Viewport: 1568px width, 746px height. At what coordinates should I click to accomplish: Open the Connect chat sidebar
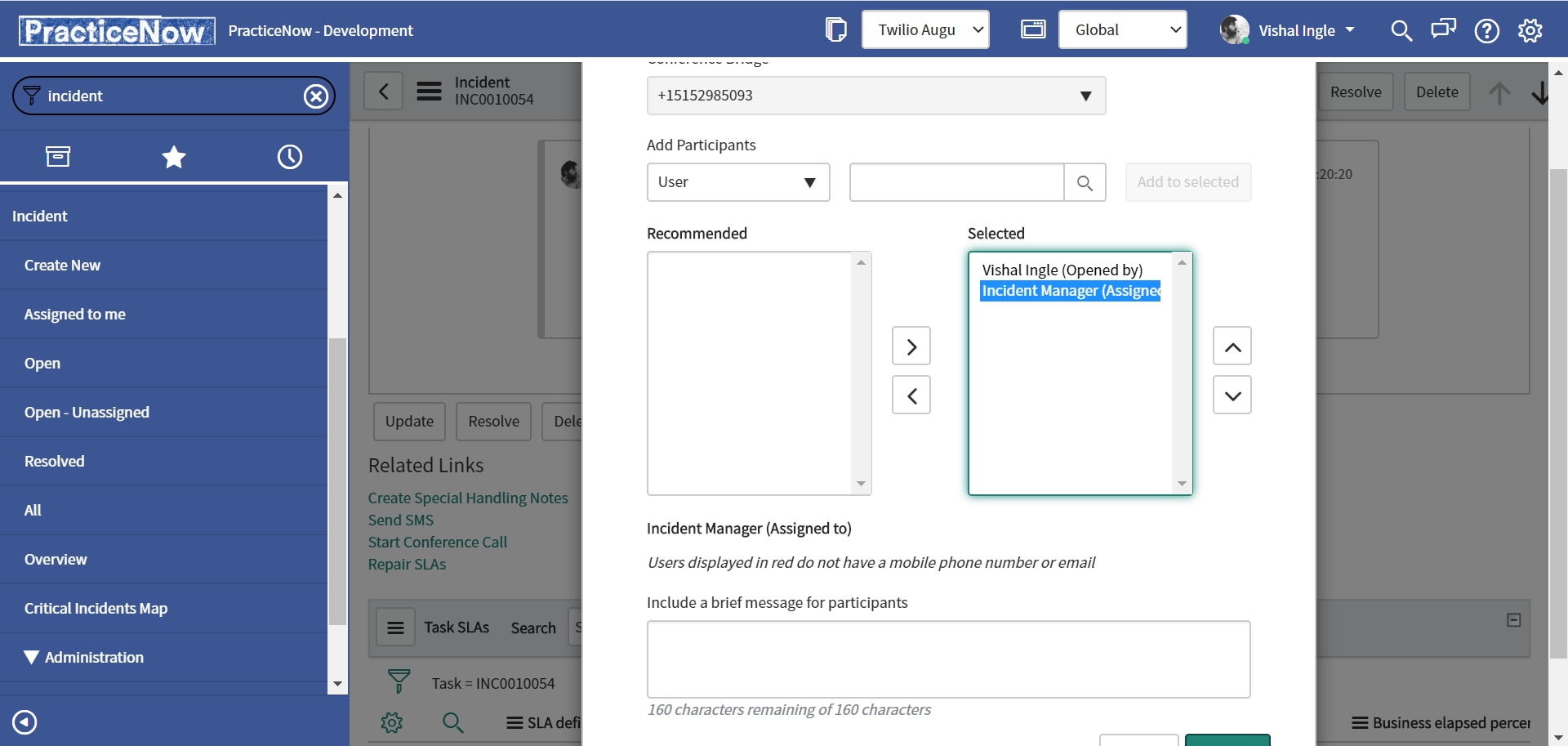1442,30
